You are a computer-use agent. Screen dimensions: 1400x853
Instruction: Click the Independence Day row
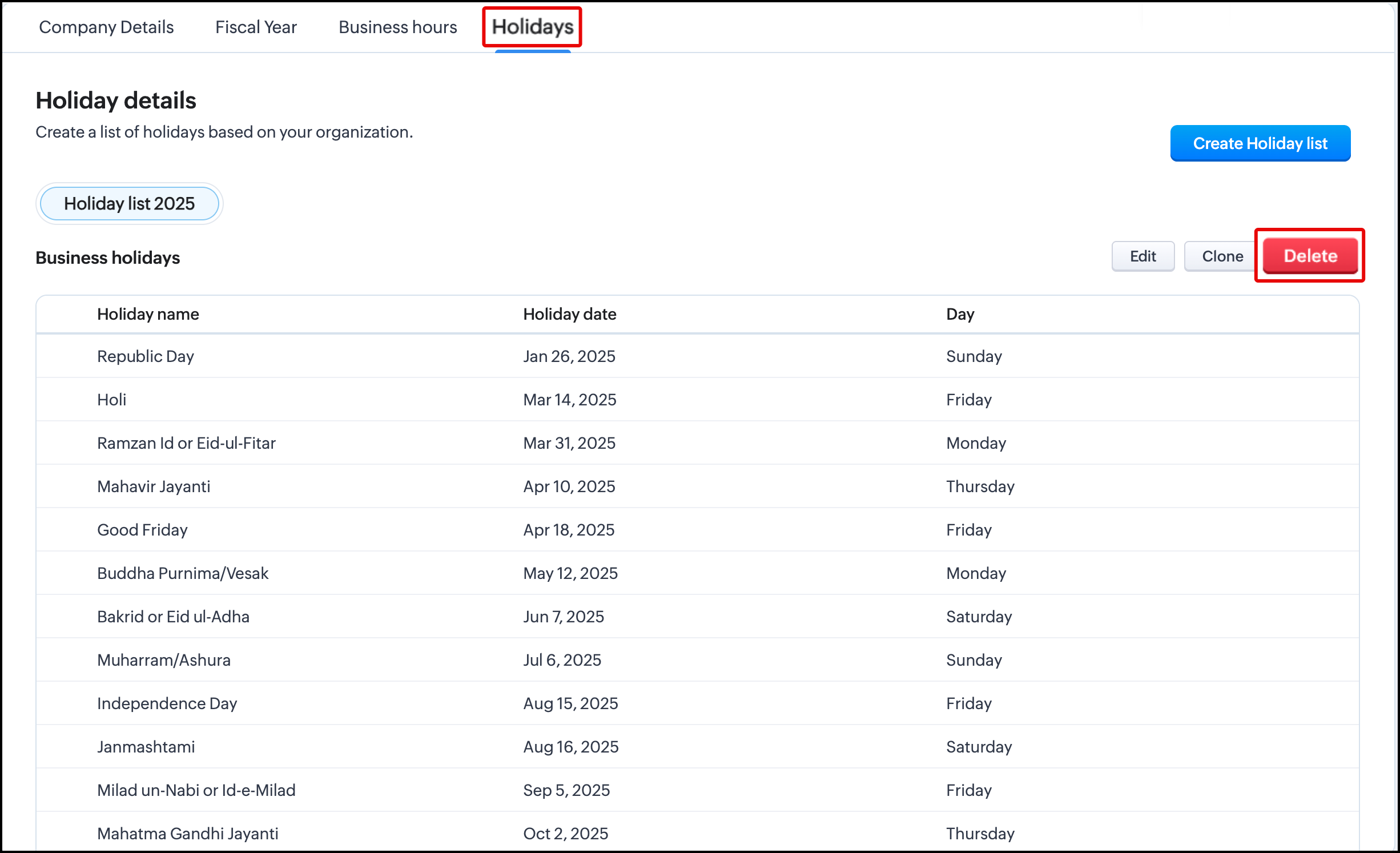[167, 703]
